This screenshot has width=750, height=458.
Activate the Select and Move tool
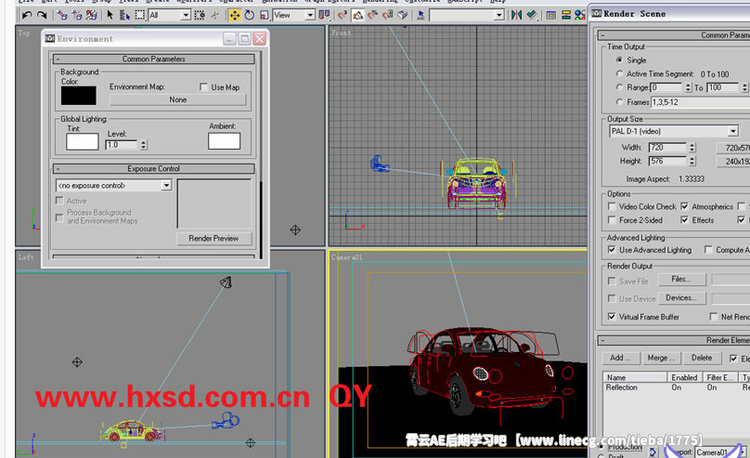point(234,15)
